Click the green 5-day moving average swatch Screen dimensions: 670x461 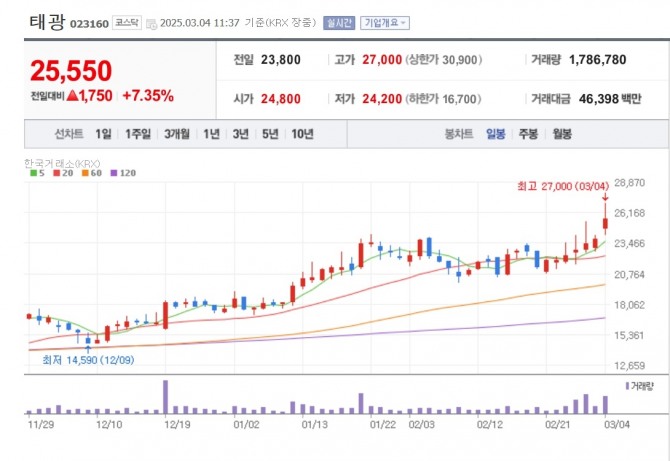(33, 173)
